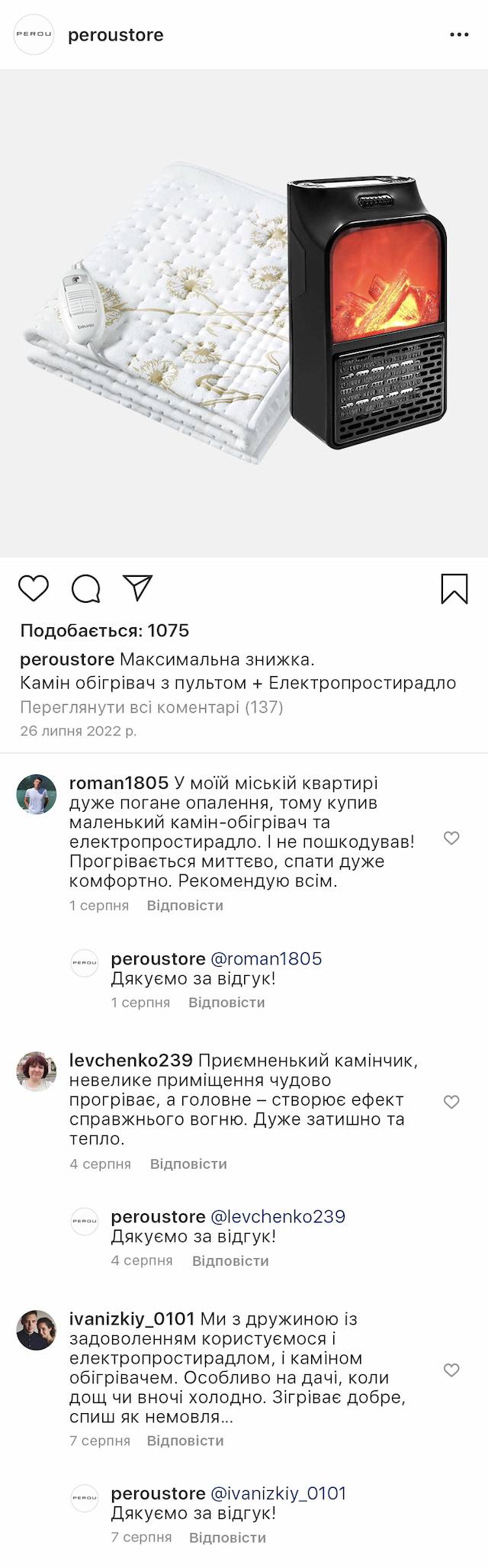Image resolution: width=488 pixels, height=1568 pixels.
Task: View the likes count Подобається: 1075
Action: pyautogui.click(x=104, y=630)
